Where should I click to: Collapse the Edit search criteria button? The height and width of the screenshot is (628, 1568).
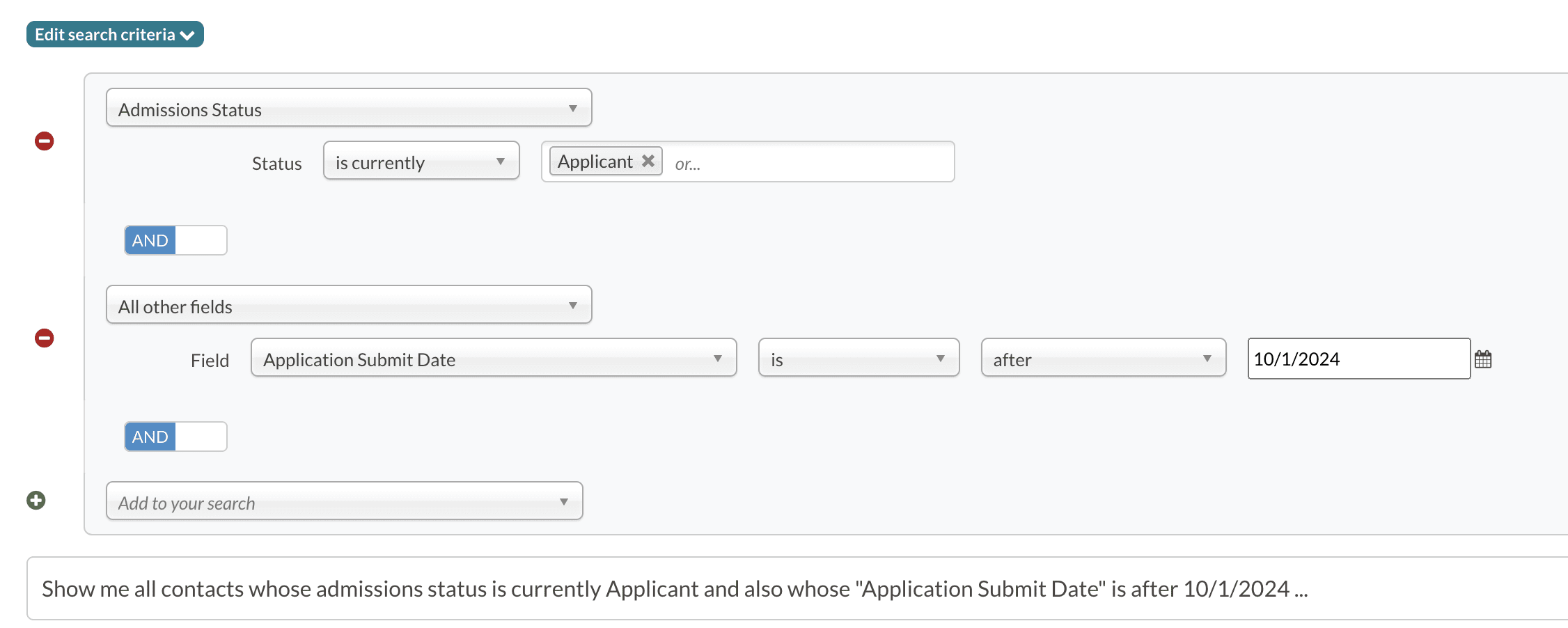pos(115,34)
